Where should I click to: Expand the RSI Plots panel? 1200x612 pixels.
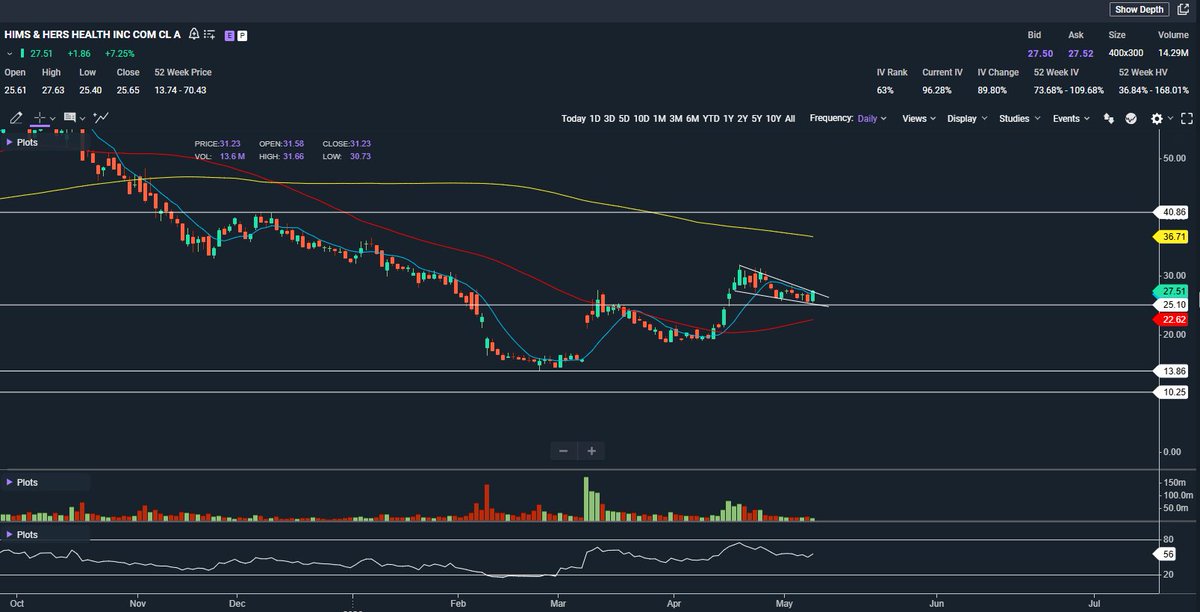point(22,535)
